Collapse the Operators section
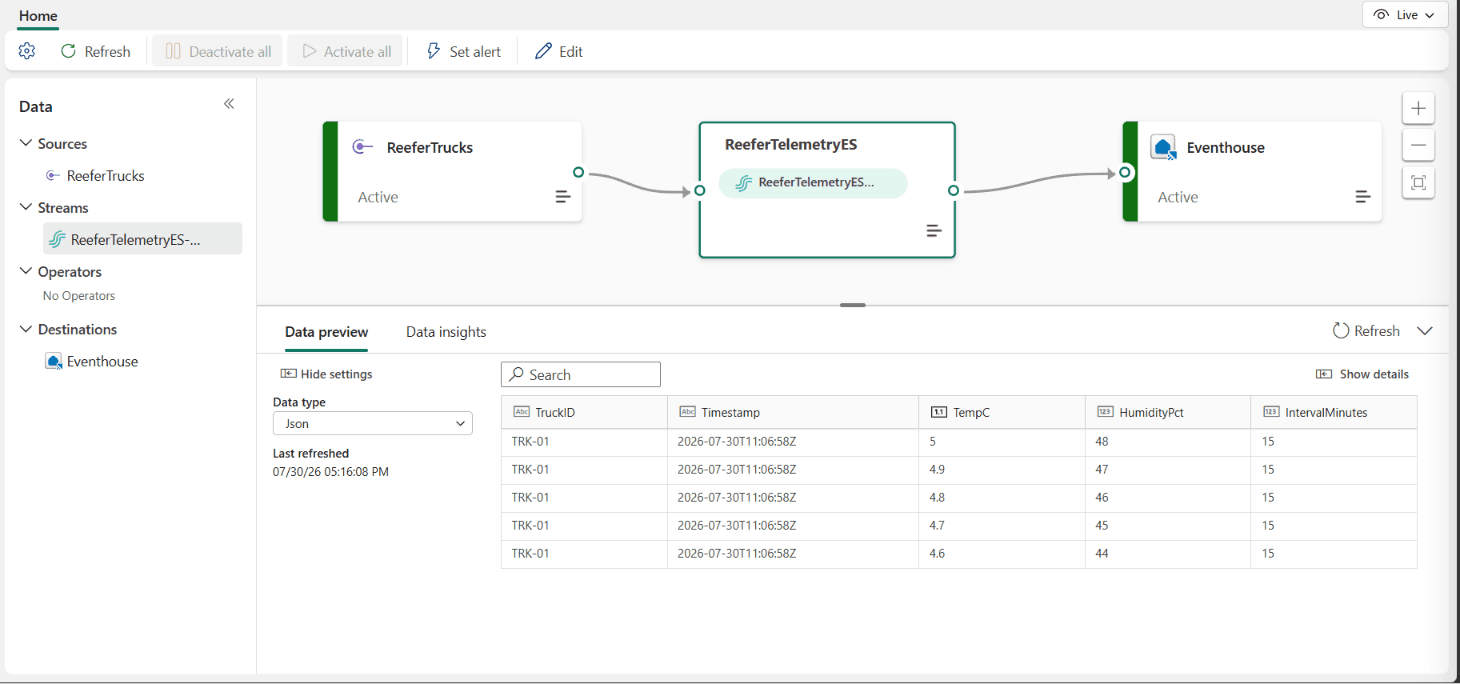Image resolution: width=1460 pixels, height=684 pixels. click(26, 271)
